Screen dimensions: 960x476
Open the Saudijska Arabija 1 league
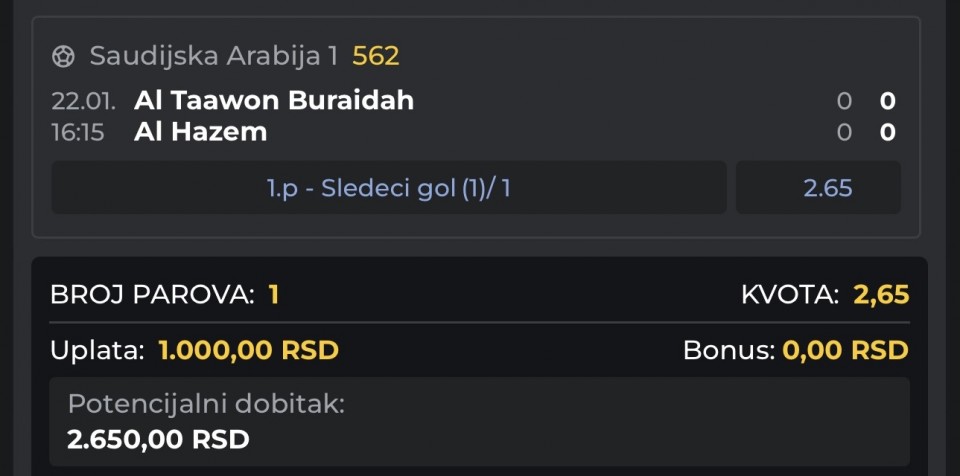(213, 56)
